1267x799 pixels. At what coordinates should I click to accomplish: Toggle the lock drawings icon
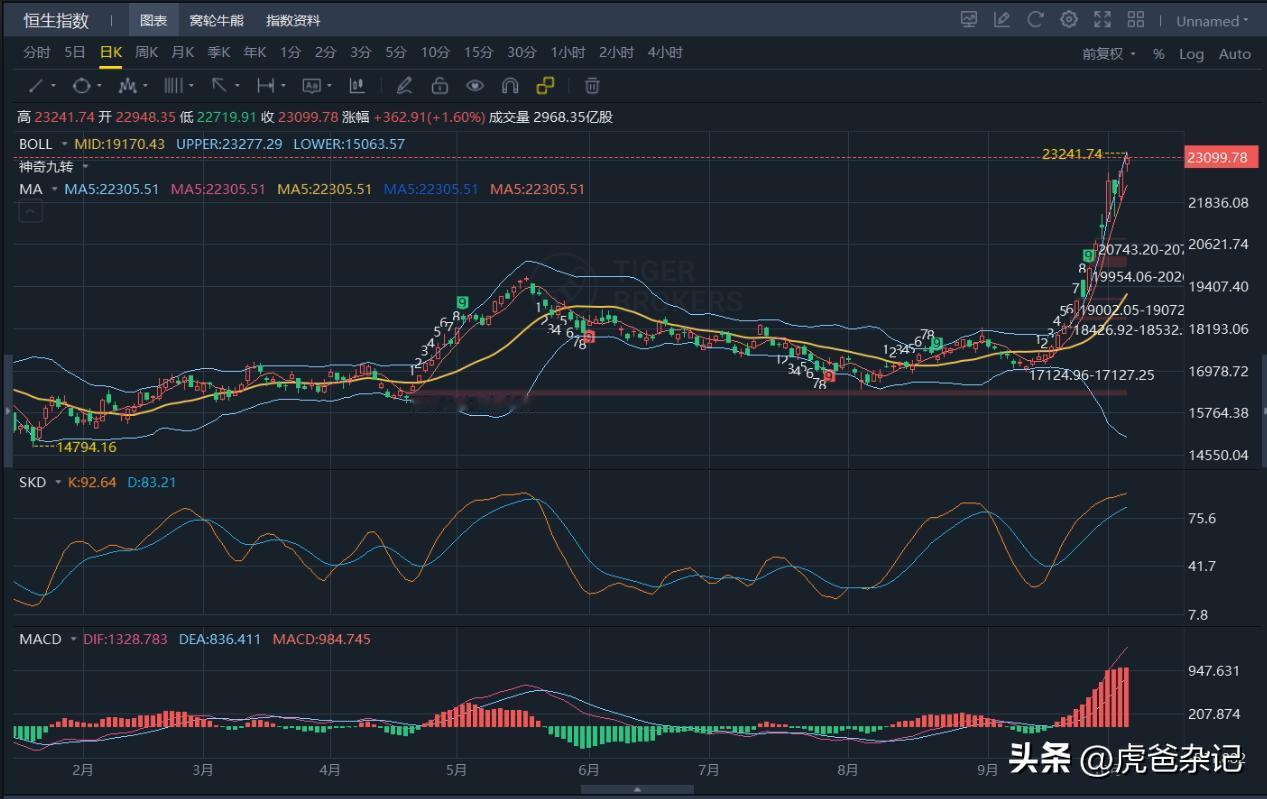click(439, 86)
